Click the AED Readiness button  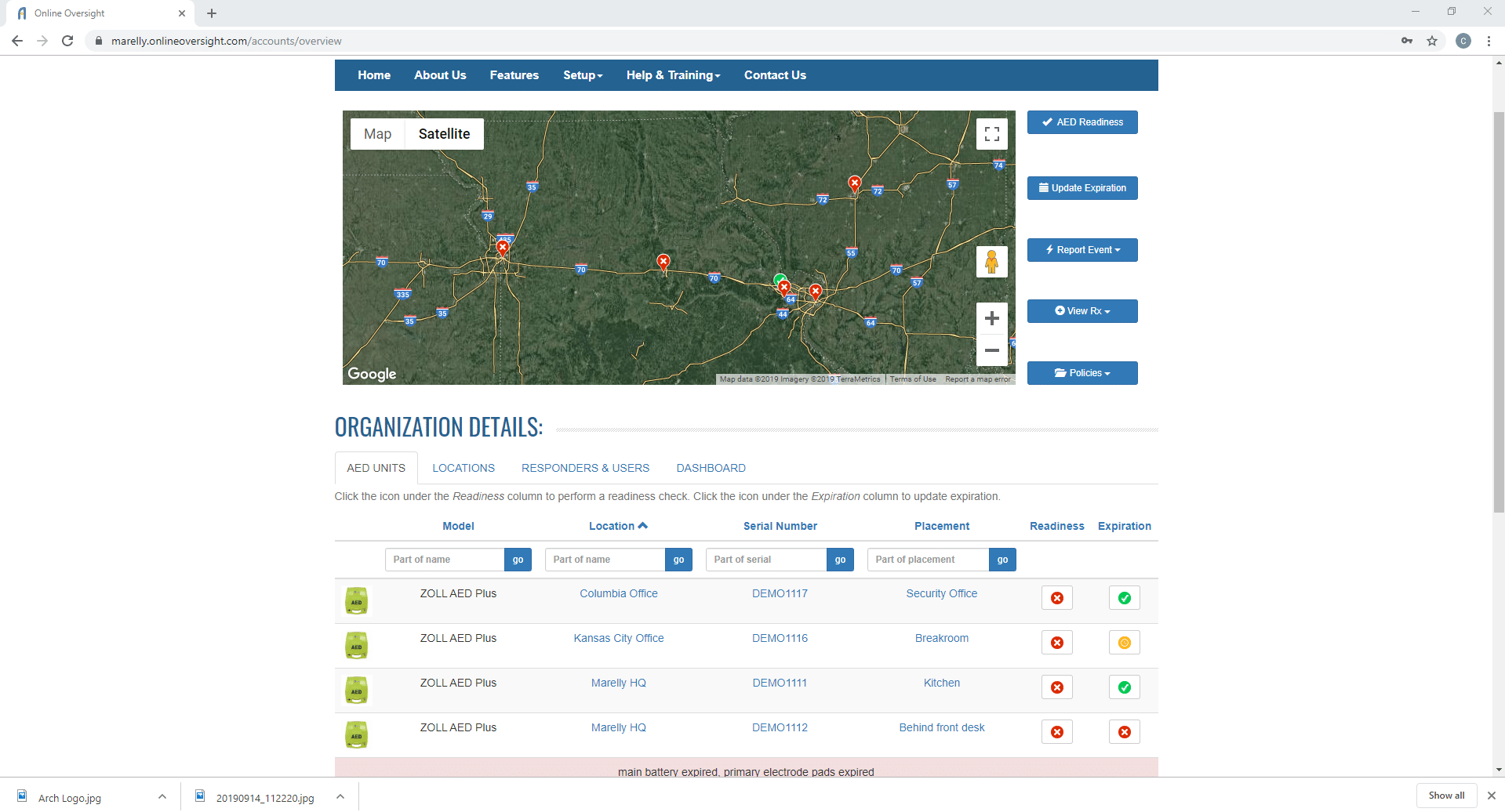(1082, 122)
